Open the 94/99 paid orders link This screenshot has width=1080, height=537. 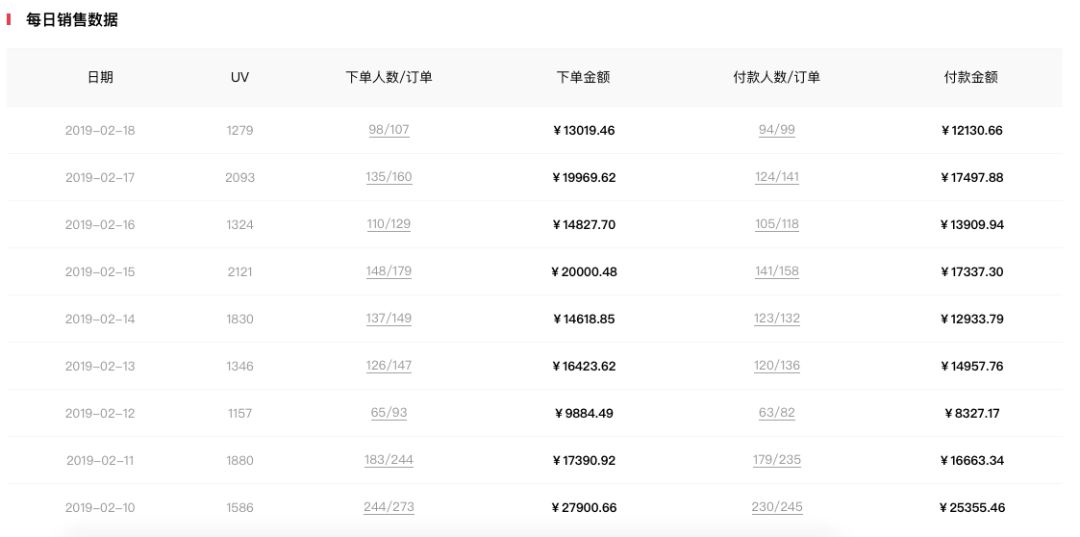(x=777, y=130)
